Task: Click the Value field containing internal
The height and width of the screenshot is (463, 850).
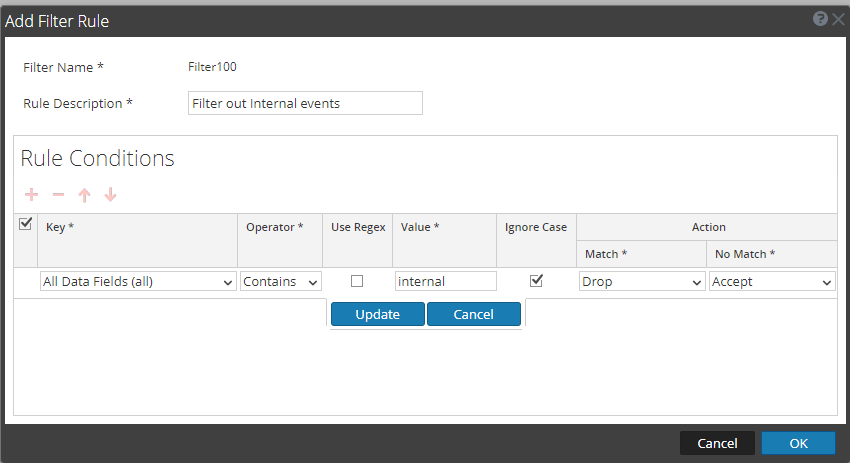Action: coord(446,282)
